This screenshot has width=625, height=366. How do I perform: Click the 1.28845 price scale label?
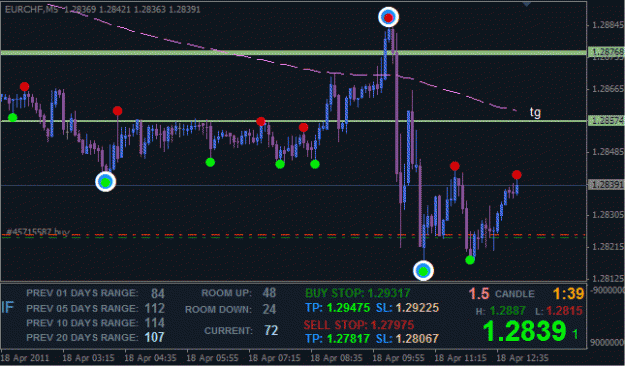[608, 25]
